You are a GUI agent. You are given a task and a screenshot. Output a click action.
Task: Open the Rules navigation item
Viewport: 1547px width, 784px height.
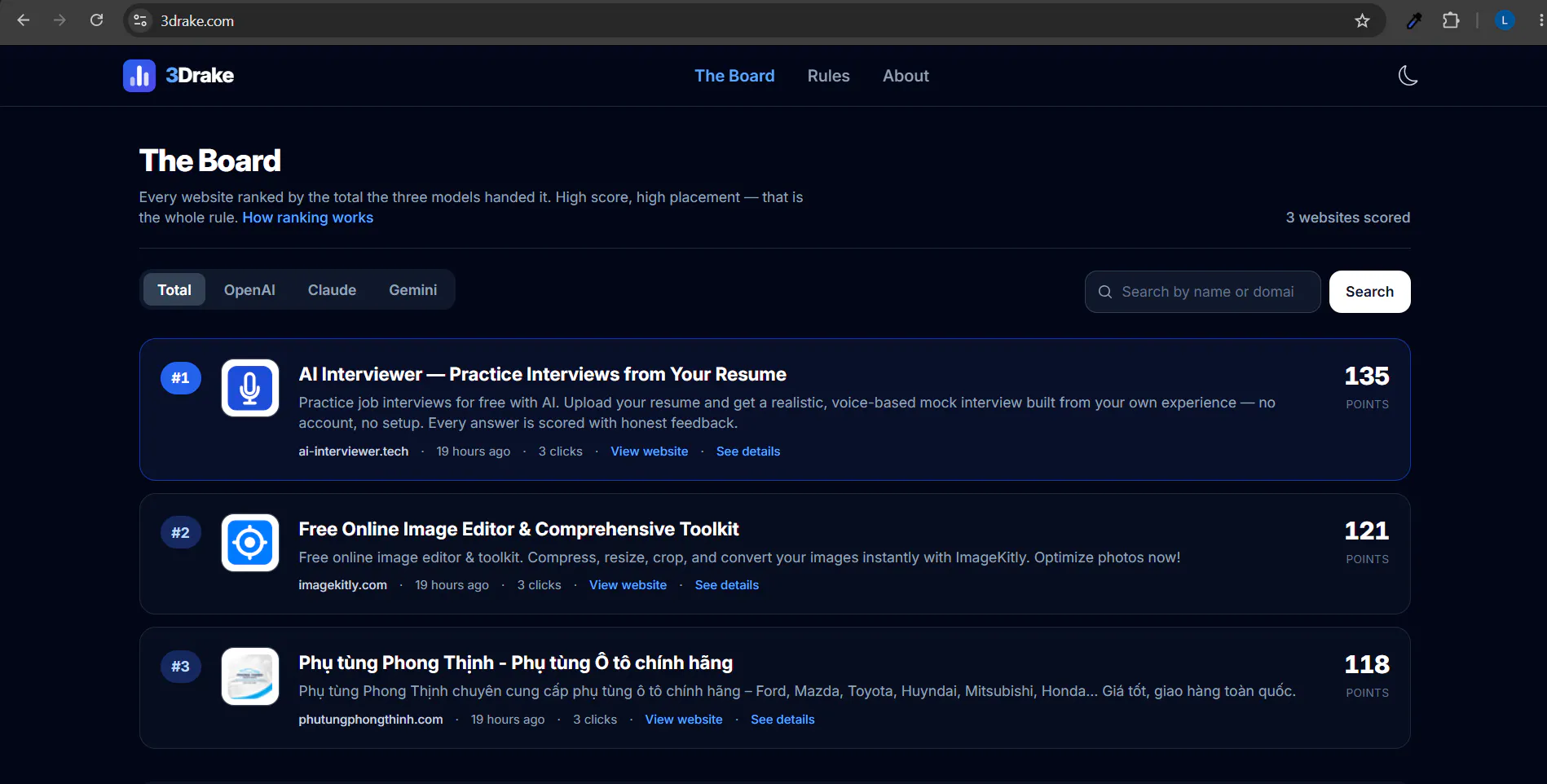pos(828,76)
